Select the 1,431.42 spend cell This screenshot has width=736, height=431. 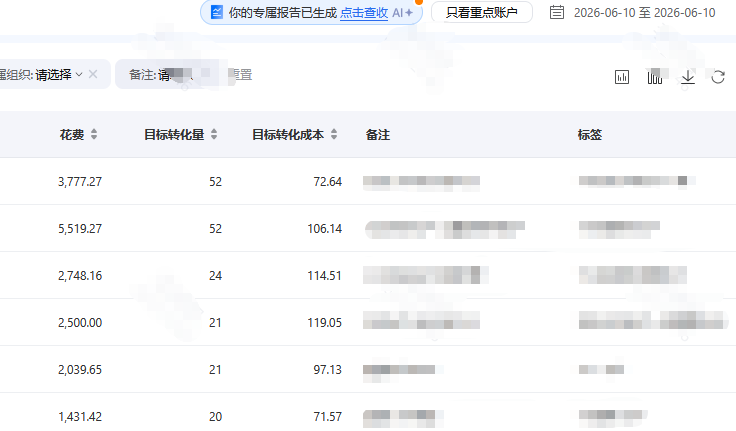click(x=80, y=416)
